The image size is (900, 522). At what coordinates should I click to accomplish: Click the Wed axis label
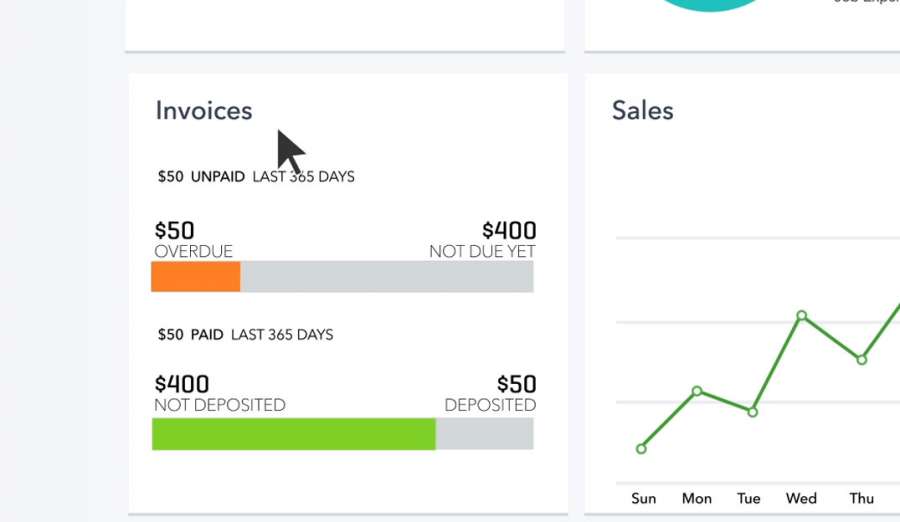pos(801,498)
